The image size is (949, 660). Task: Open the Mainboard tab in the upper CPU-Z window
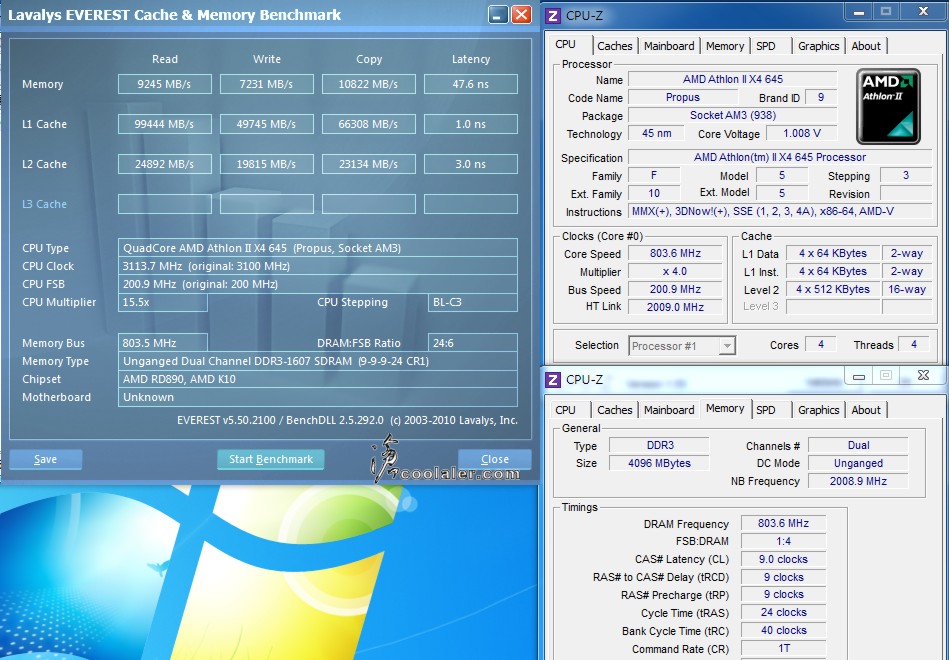669,46
